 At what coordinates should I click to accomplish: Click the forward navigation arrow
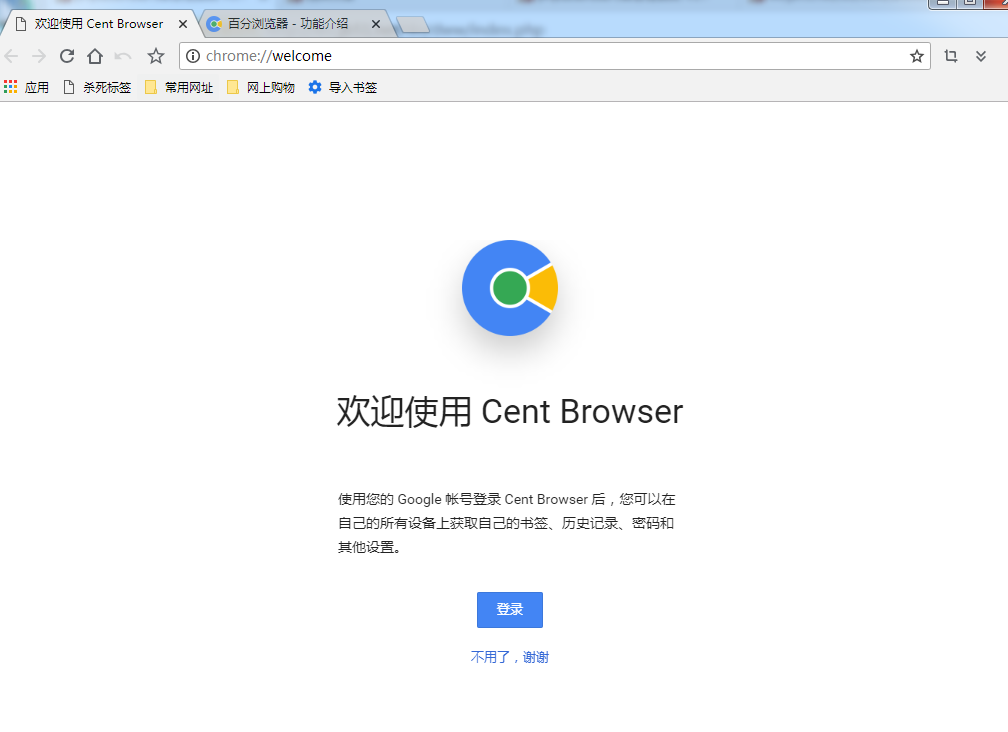click(x=38, y=57)
